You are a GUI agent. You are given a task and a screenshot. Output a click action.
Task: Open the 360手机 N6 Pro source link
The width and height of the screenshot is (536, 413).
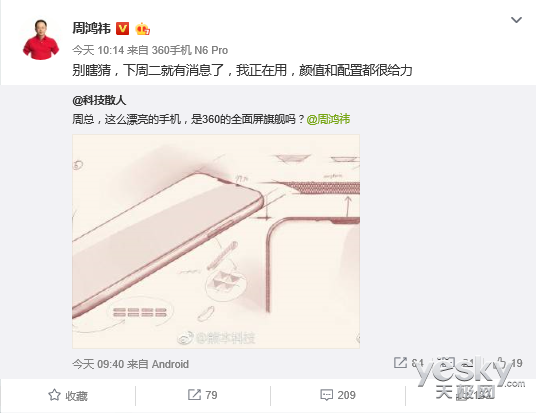[190, 51]
